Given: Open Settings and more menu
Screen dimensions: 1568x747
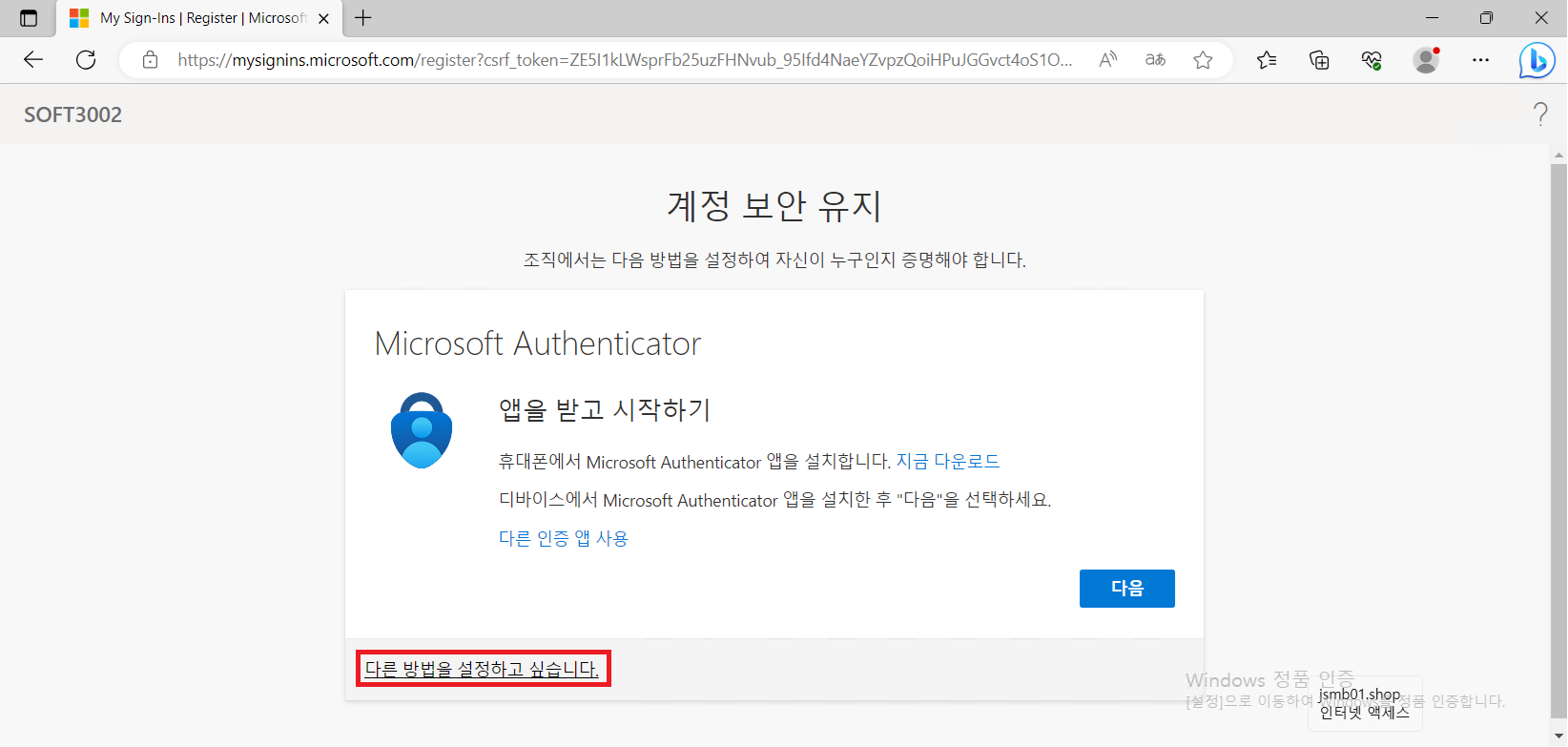Looking at the screenshot, I should point(1480,60).
